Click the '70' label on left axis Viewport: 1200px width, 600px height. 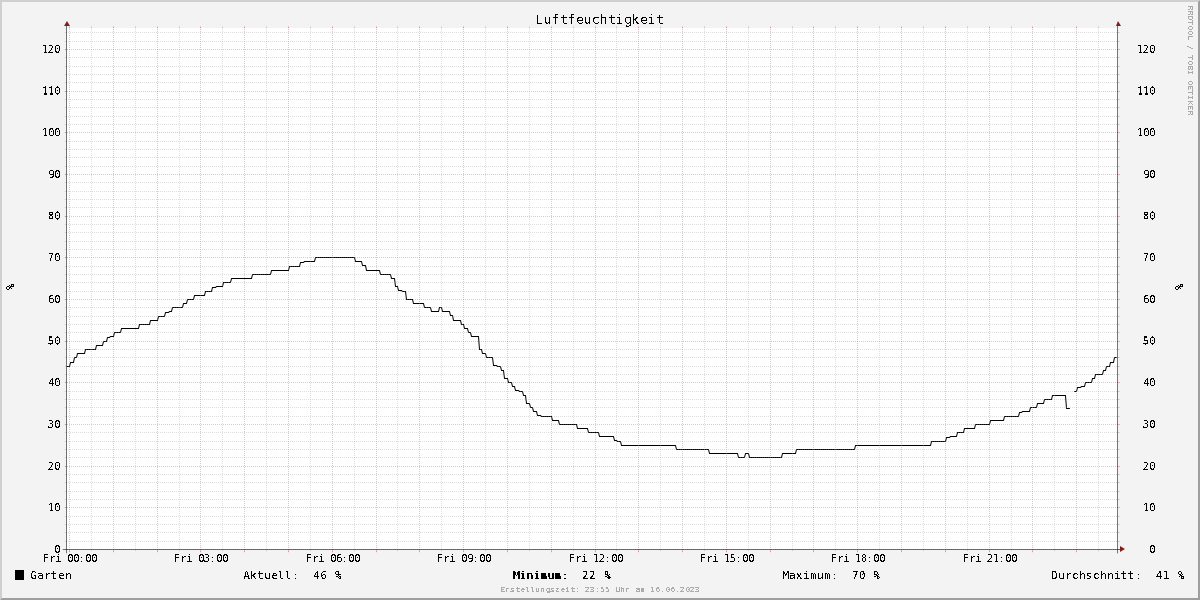[54, 257]
